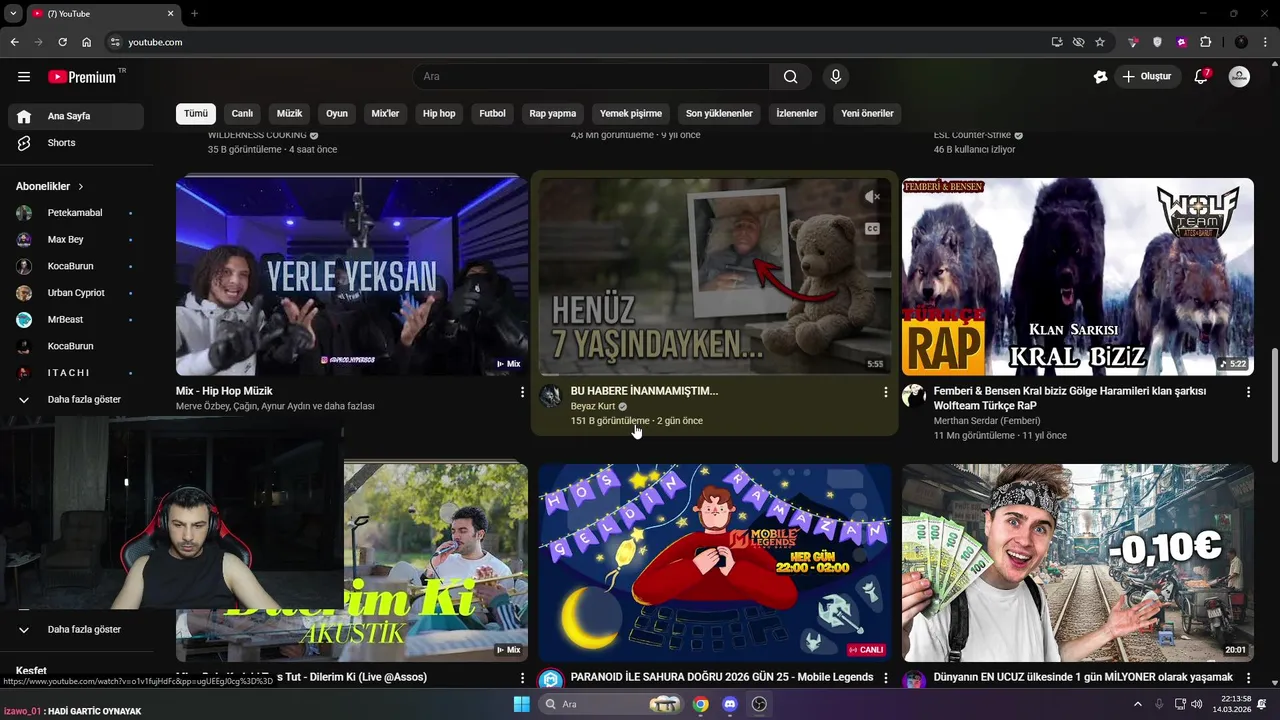Open the account avatar menu
This screenshot has width=1280, height=720.
(1239, 77)
